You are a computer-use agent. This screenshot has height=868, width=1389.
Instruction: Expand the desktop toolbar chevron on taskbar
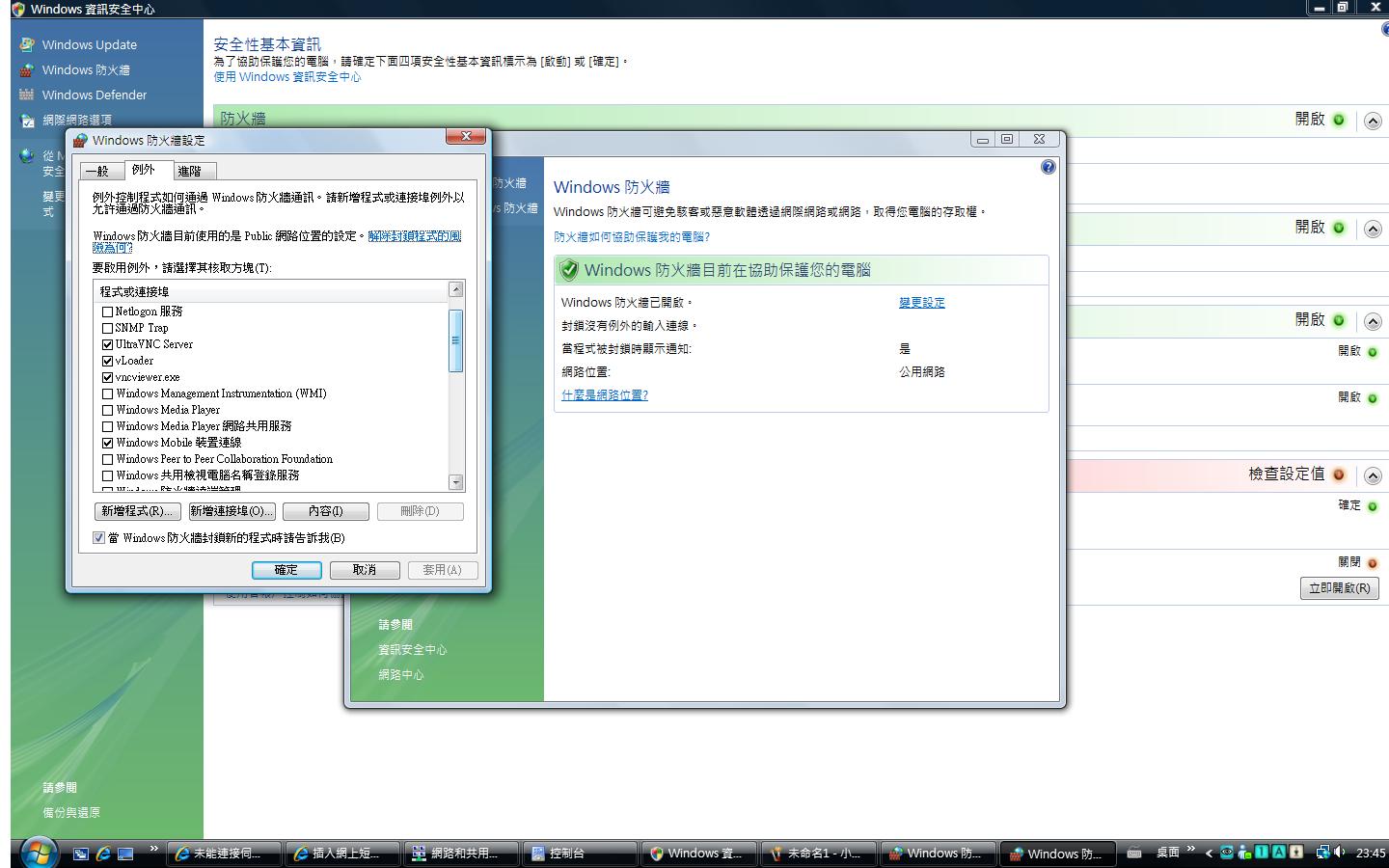click(1191, 849)
